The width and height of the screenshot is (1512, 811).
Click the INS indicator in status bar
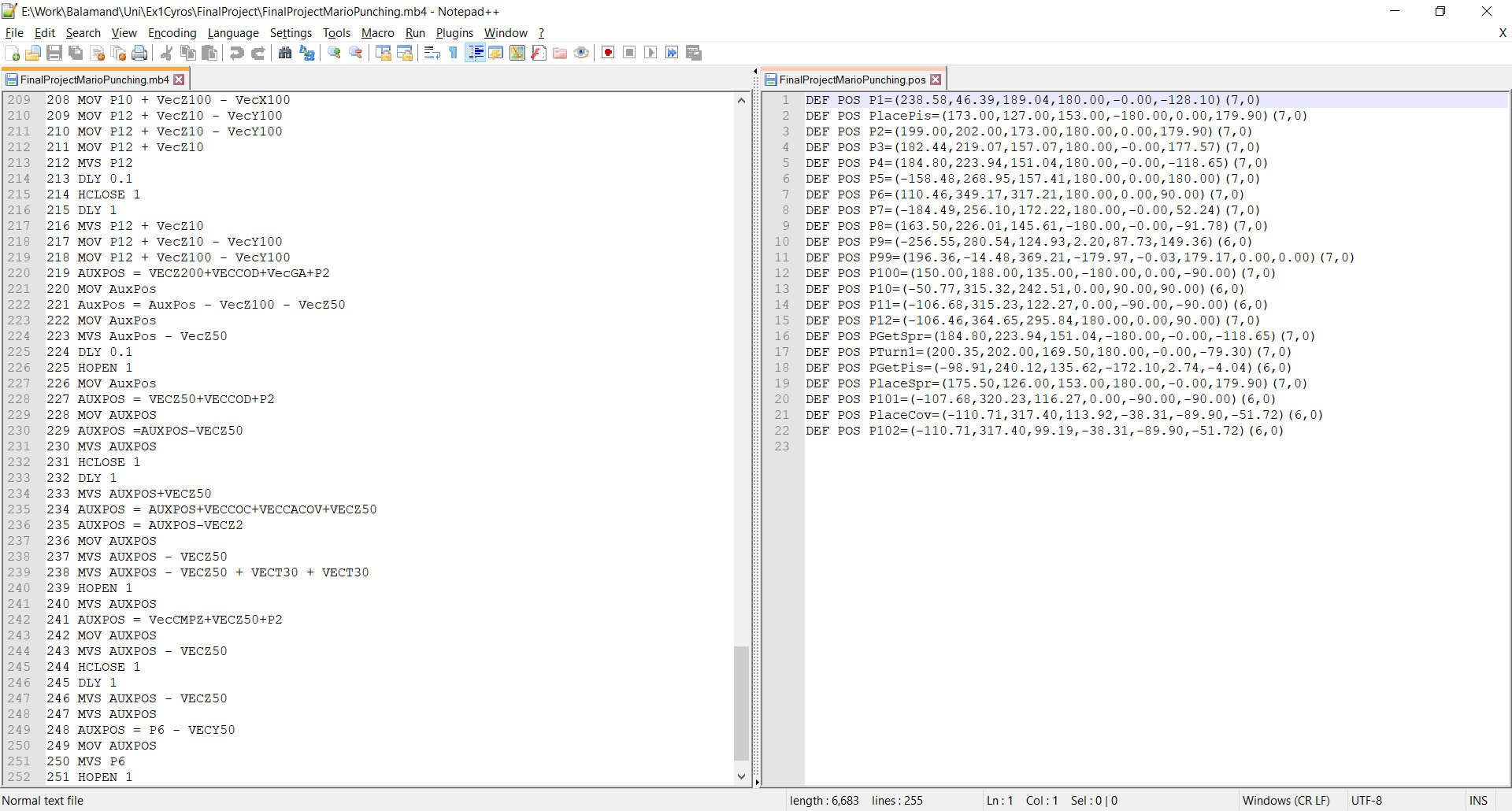tap(1478, 801)
